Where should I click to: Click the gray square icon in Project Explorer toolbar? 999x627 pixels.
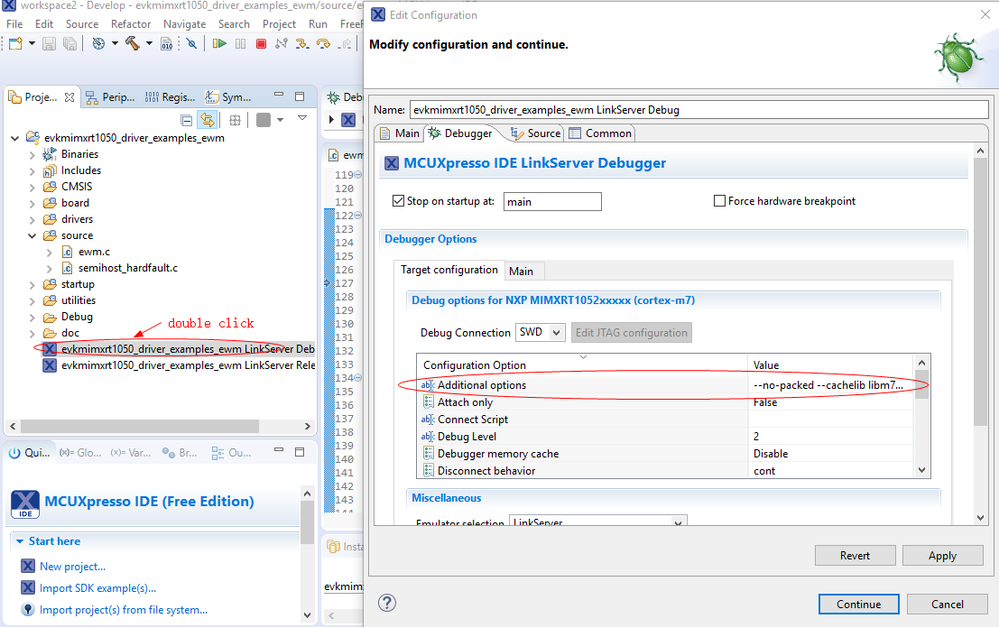263,120
